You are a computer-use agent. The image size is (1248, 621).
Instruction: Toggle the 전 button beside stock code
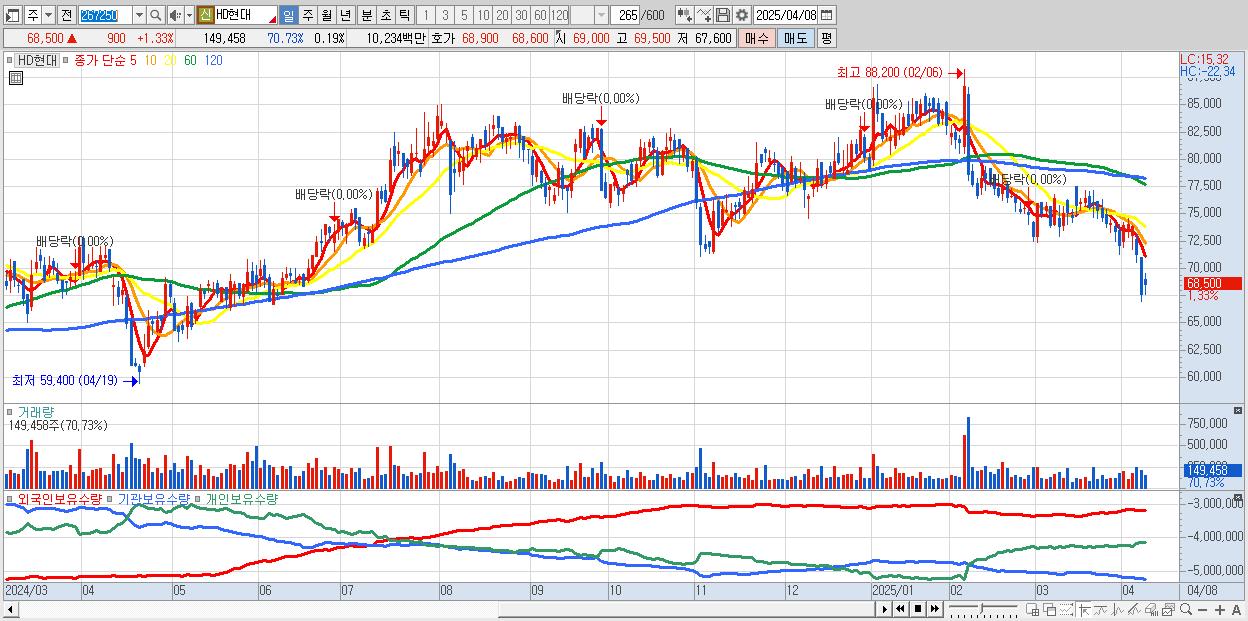click(66, 15)
